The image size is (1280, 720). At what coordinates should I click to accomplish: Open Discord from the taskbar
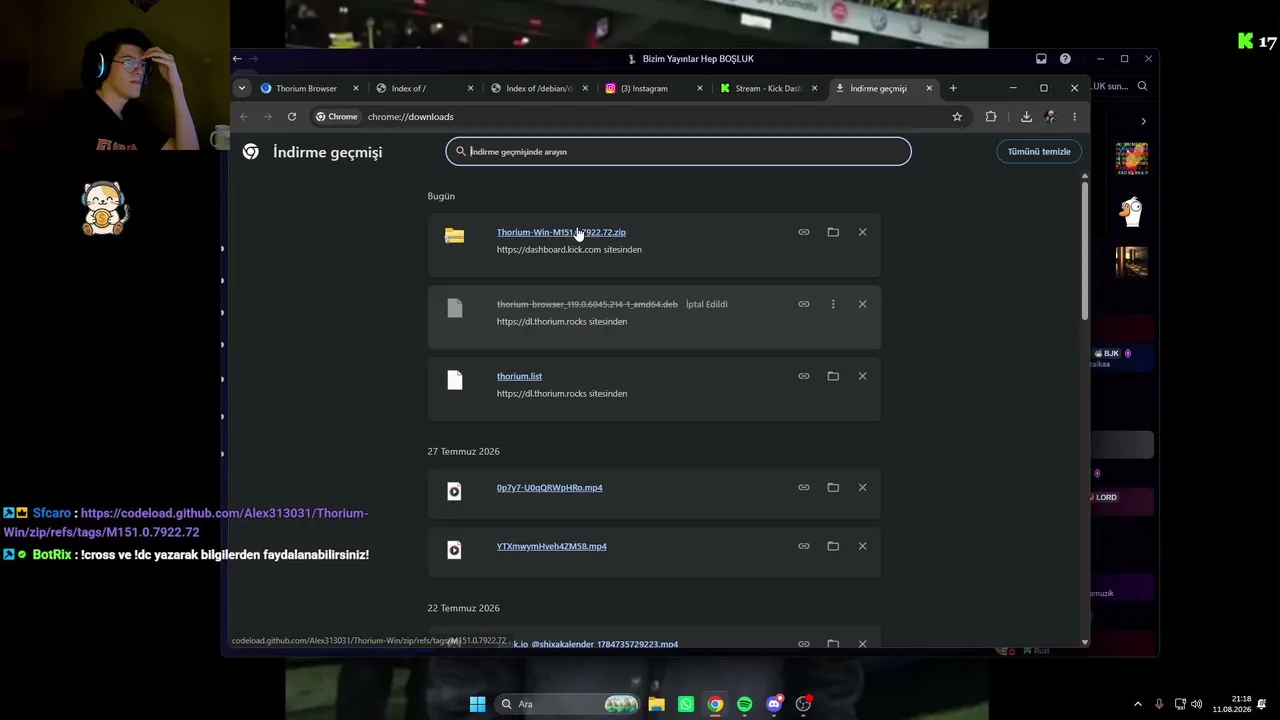[x=774, y=704]
